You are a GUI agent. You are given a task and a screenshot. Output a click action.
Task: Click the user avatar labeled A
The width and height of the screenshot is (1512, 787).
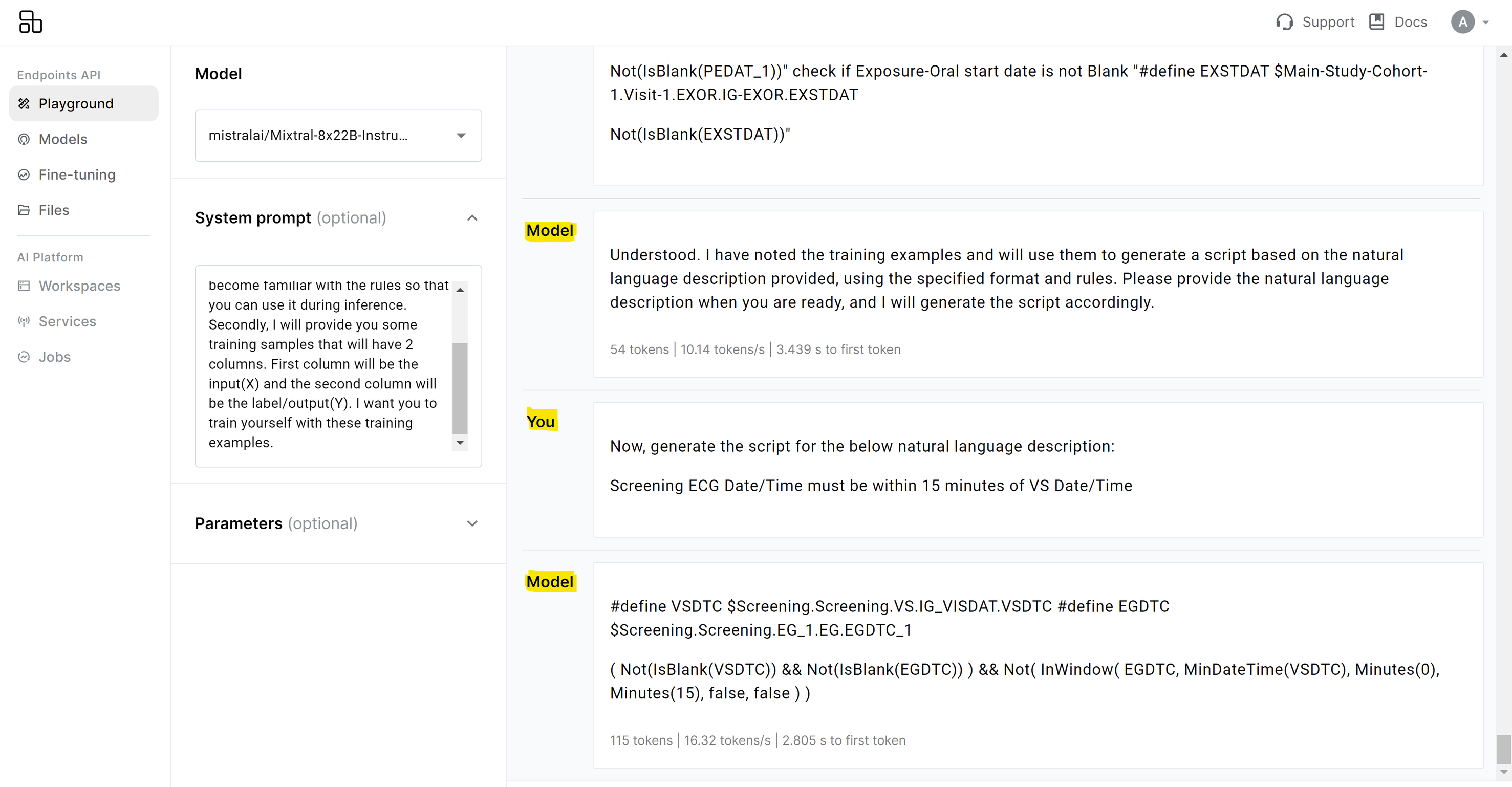(1463, 23)
